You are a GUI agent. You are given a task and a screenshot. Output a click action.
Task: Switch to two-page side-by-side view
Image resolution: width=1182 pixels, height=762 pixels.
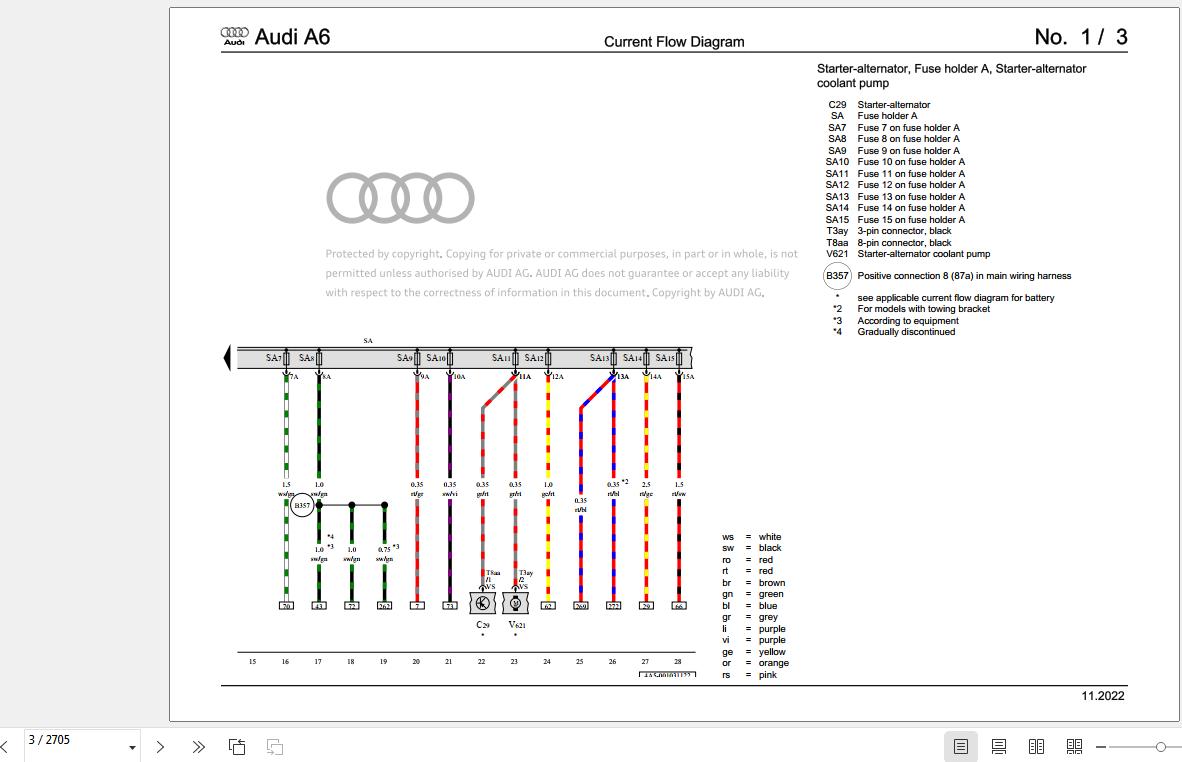point(1037,746)
